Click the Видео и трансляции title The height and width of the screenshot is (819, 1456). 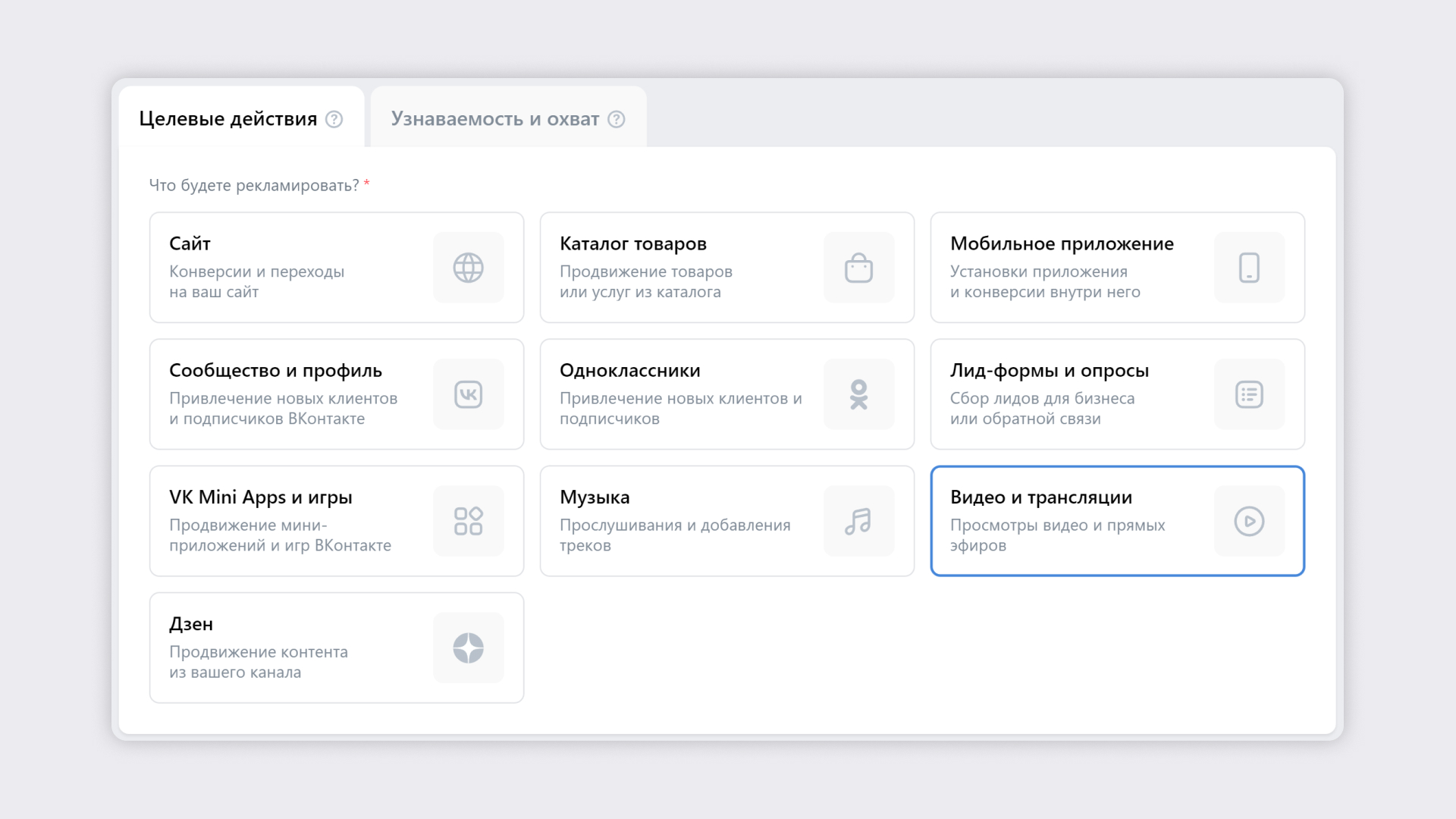tap(1041, 497)
